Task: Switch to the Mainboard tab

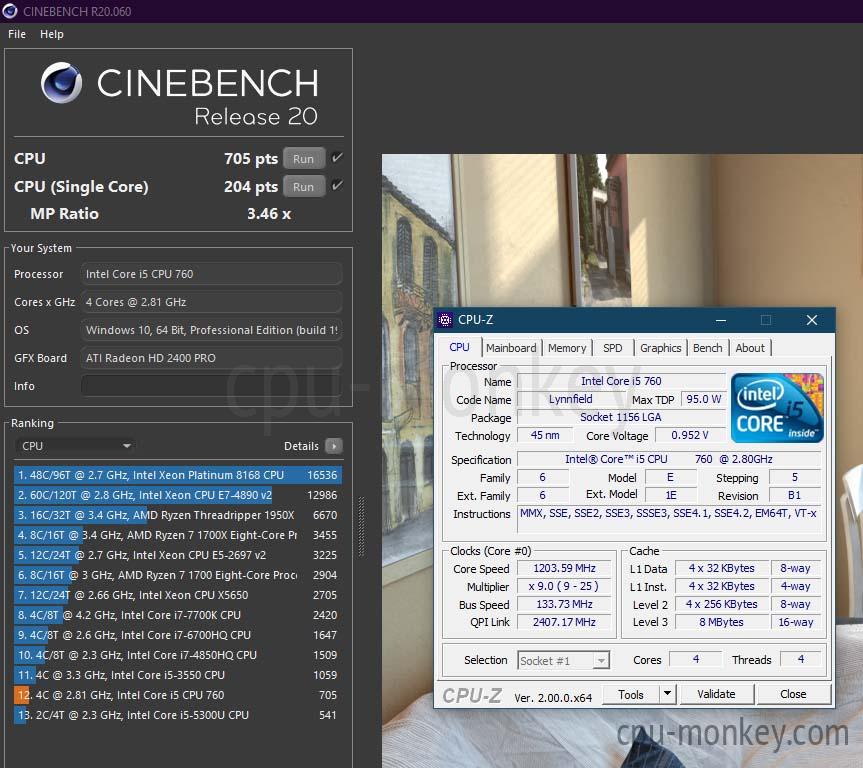Action: tap(511, 348)
